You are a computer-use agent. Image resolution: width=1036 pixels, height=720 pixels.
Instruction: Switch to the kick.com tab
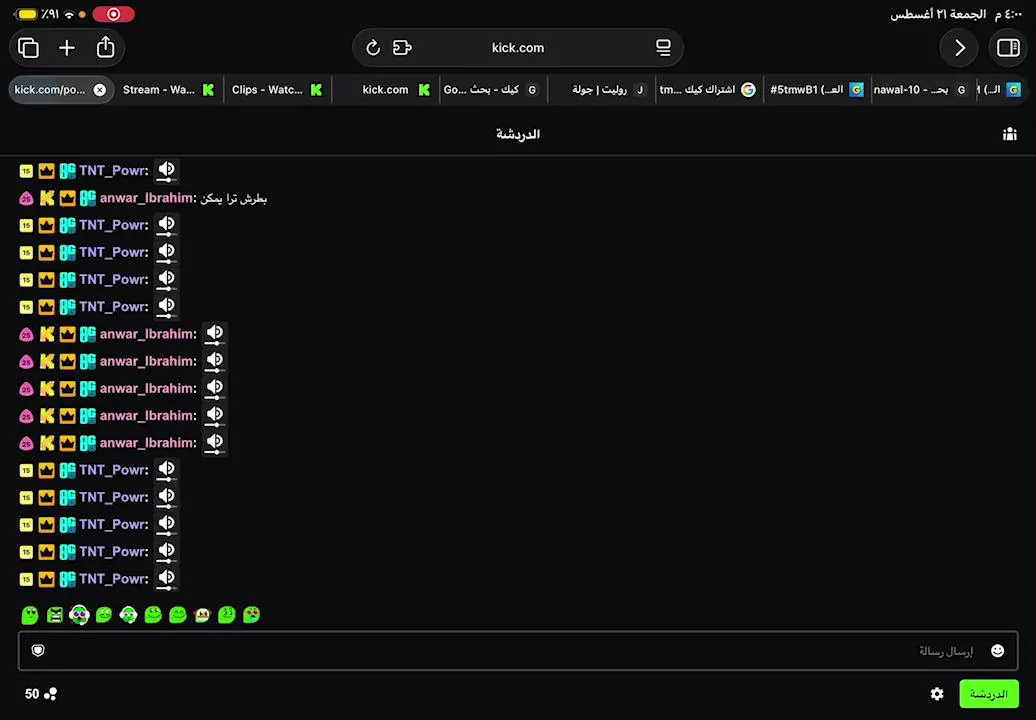click(x=385, y=90)
